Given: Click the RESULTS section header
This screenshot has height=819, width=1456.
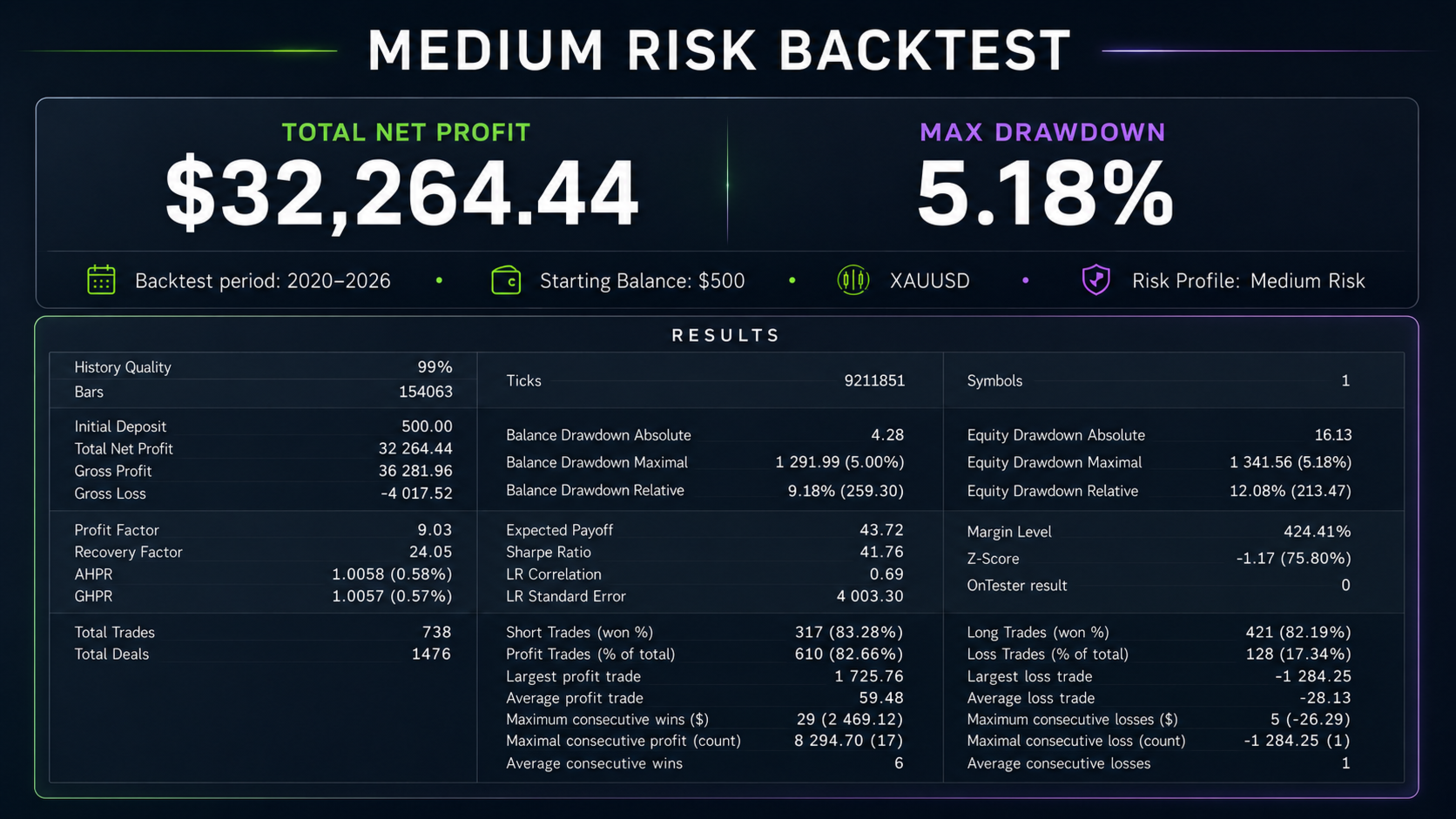Looking at the screenshot, I should 726,335.
